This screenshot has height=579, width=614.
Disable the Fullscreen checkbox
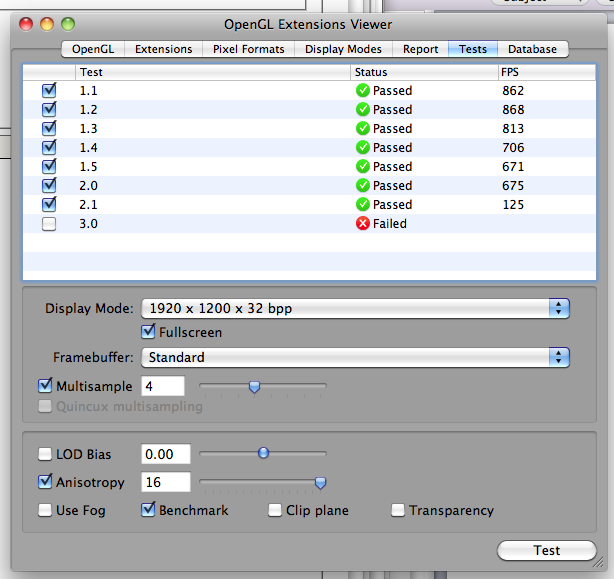(x=148, y=332)
